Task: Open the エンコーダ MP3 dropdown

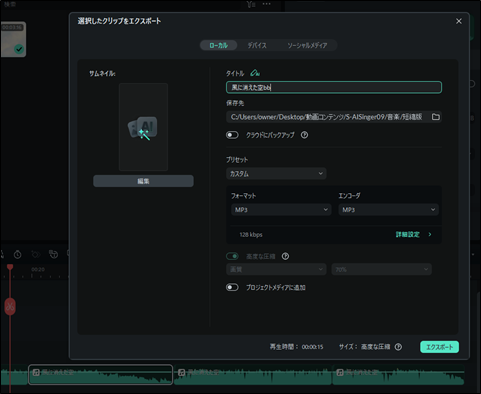Action: coord(388,210)
